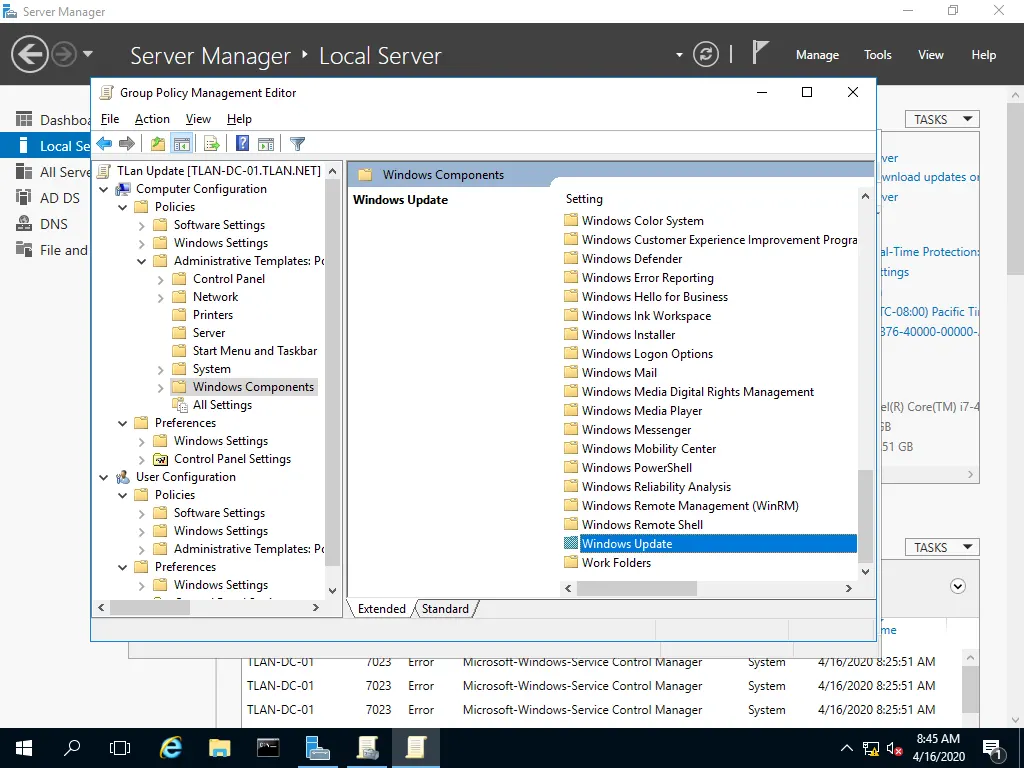Open the lower TASKS dropdown button
The width and height of the screenshot is (1024, 768).
(941, 547)
